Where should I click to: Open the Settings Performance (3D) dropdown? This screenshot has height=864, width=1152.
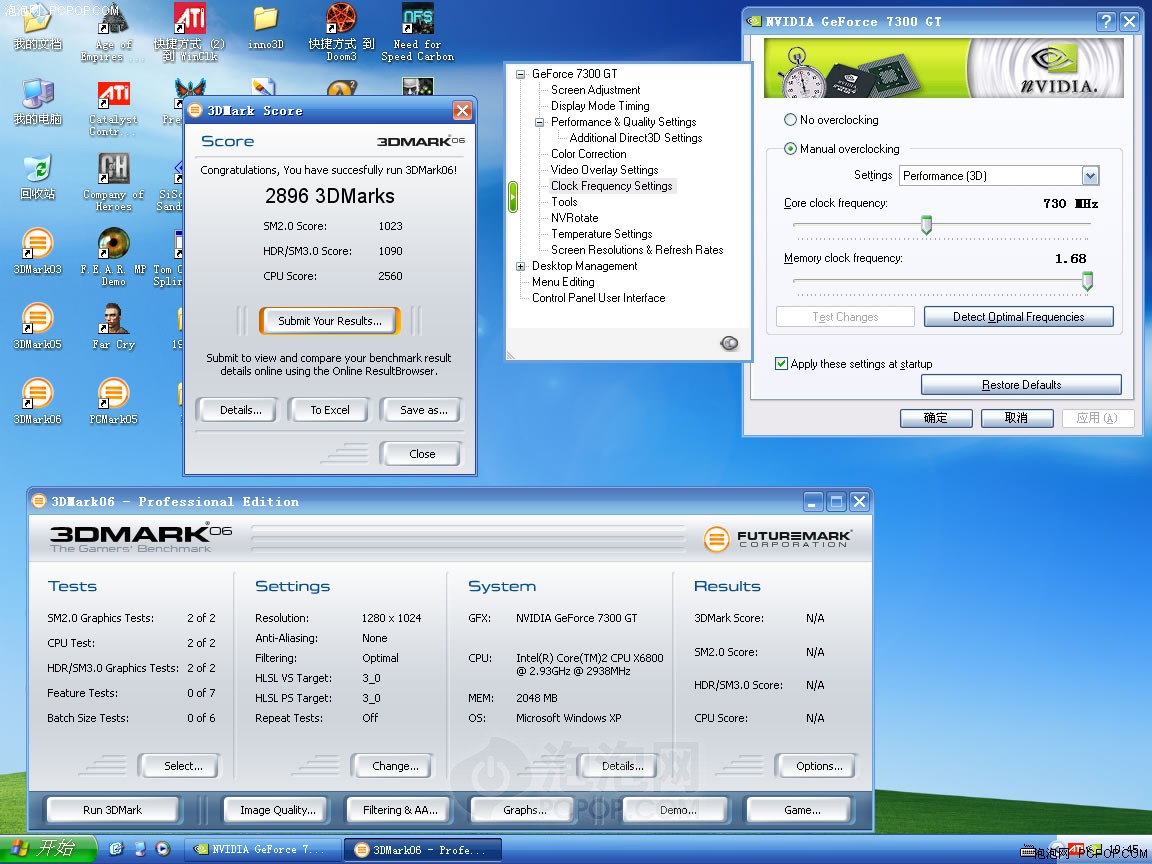pos(999,176)
